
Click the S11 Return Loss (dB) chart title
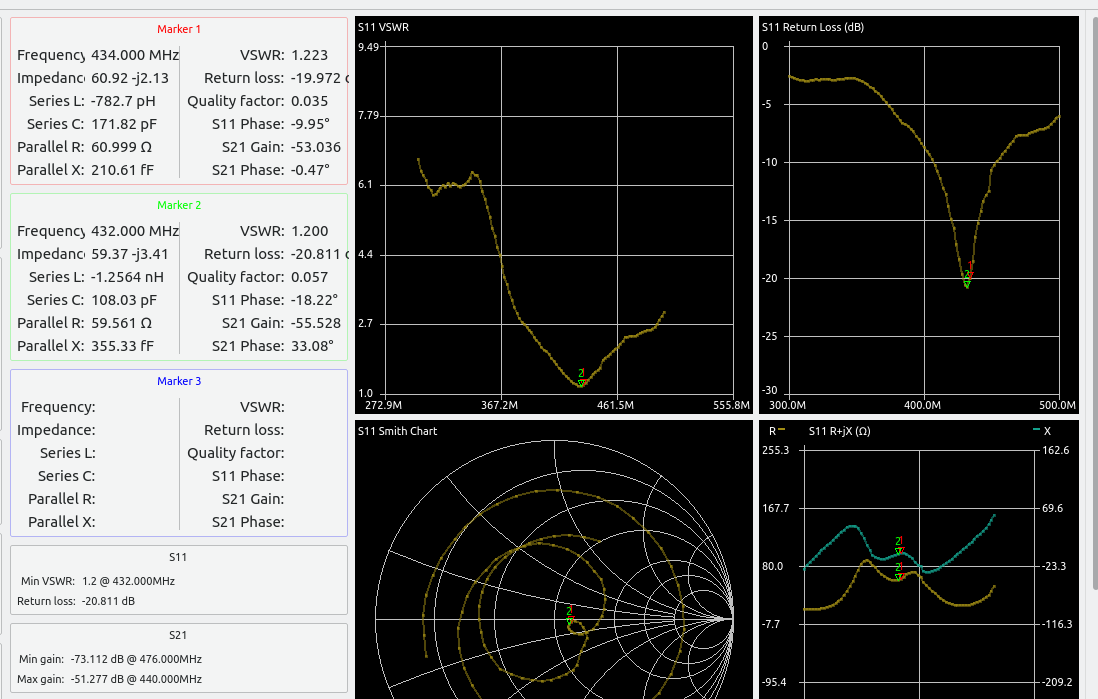click(x=812, y=27)
